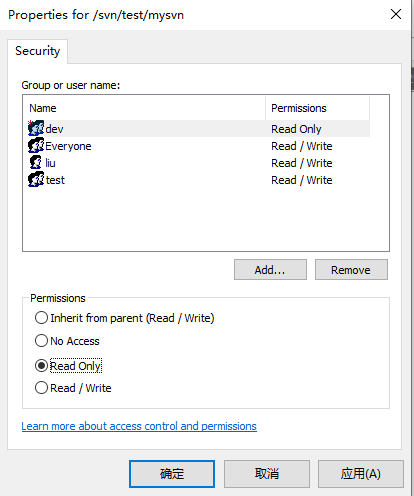Select the No Access radio button
Image resolution: width=414 pixels, height=496 pixels.
tap(41, 341)
